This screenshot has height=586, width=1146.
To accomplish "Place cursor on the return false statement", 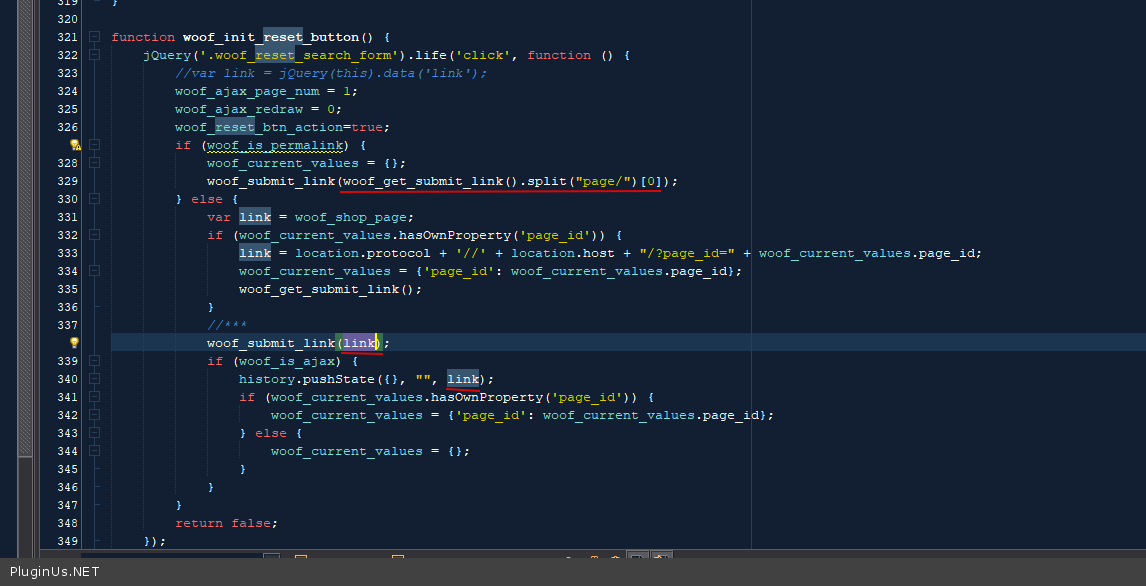I will point(226,523).
